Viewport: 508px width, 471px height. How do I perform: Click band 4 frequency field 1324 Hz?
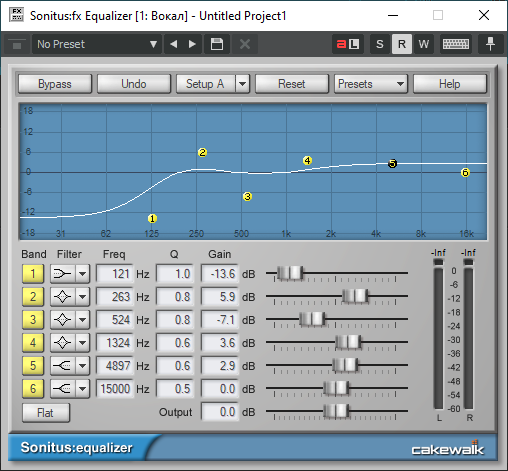(115, 343)
